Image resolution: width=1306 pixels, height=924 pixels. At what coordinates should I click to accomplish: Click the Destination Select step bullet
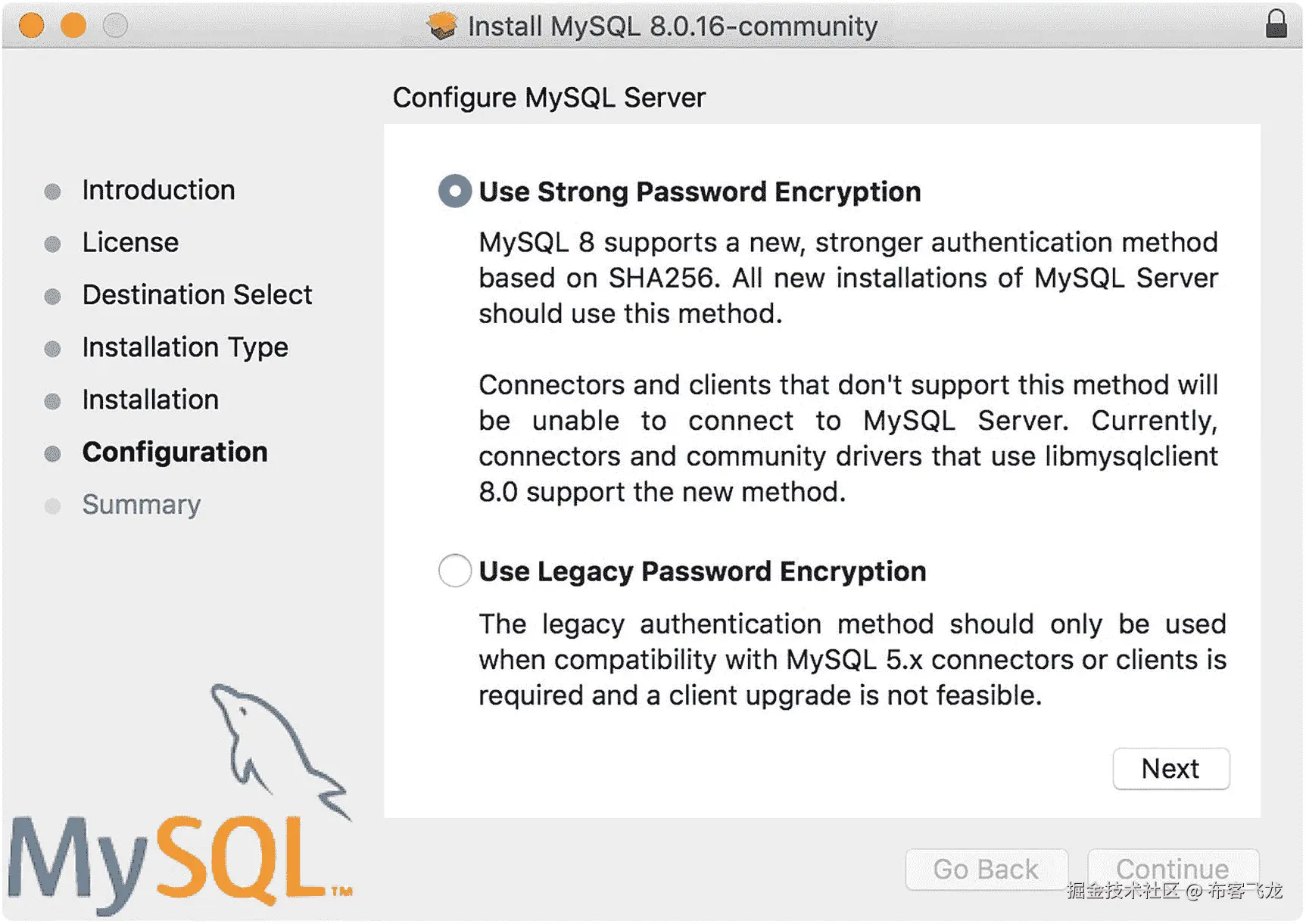(x=52, y=296)
